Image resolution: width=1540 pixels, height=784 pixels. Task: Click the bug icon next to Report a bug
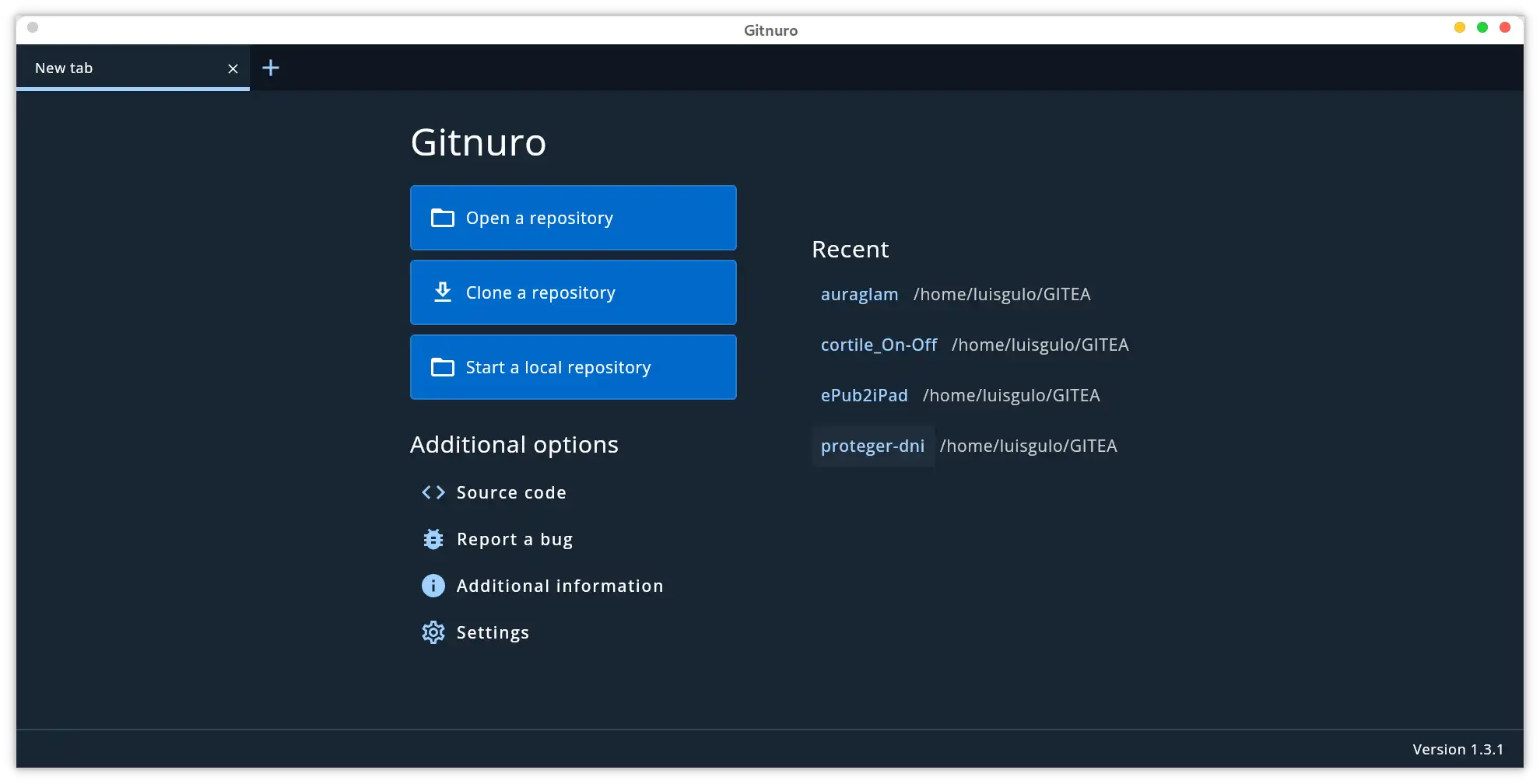[x=433, y=538]
